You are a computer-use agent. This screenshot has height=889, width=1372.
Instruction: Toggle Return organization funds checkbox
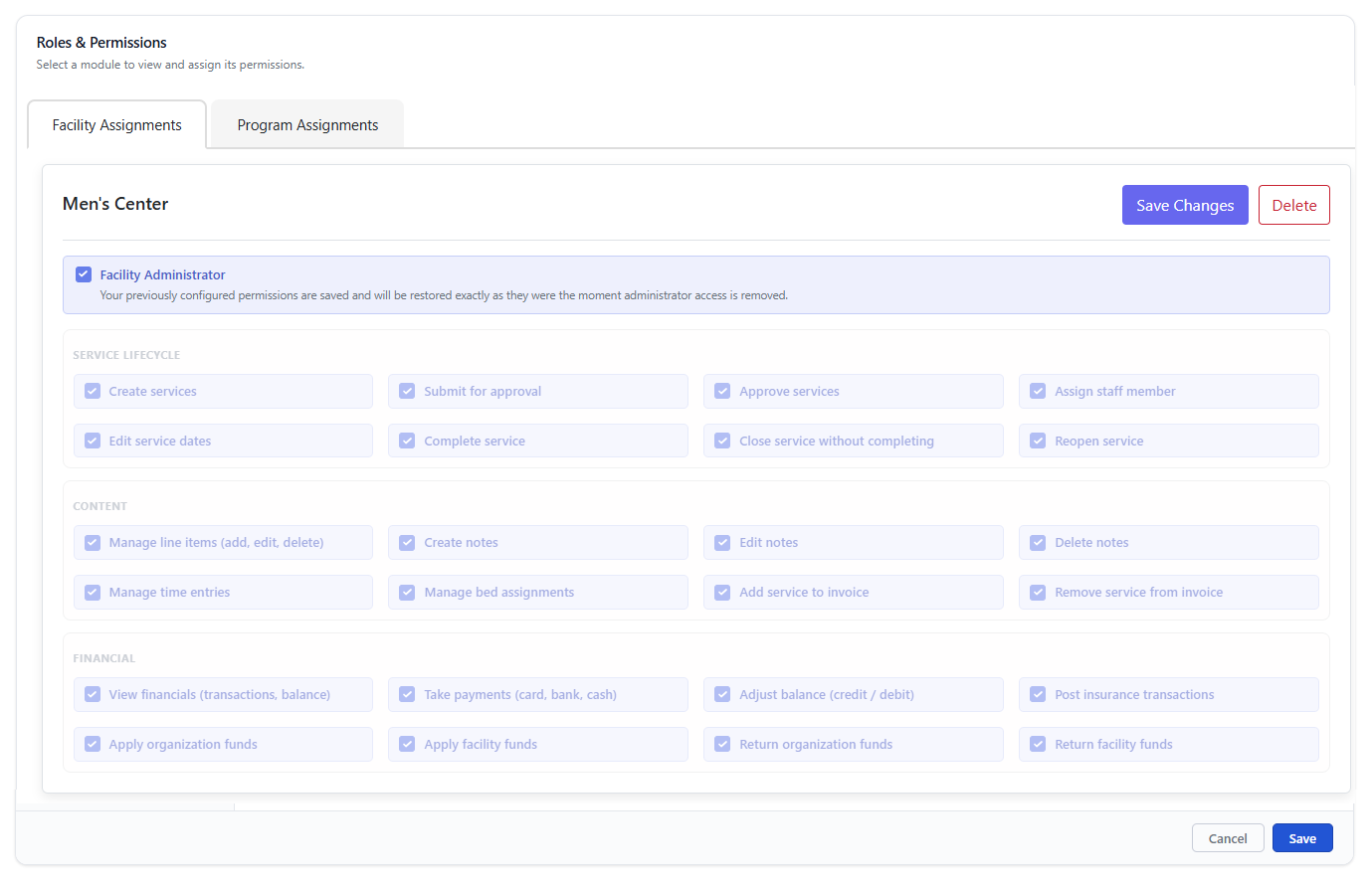(x=722, y=744)
